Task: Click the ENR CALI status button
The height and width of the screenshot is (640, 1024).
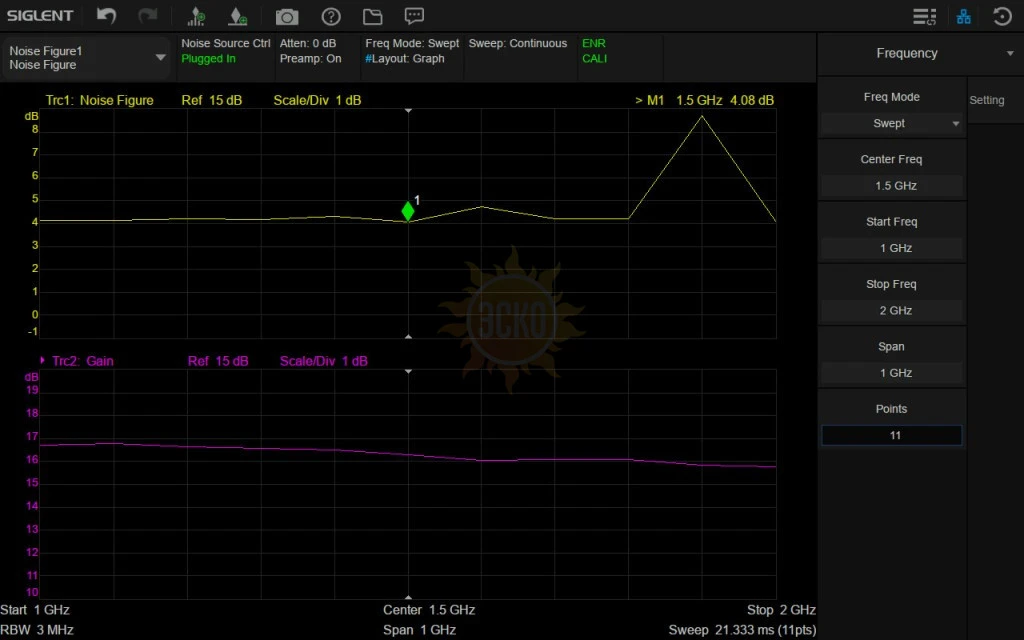Action: [x=594, y=51]
